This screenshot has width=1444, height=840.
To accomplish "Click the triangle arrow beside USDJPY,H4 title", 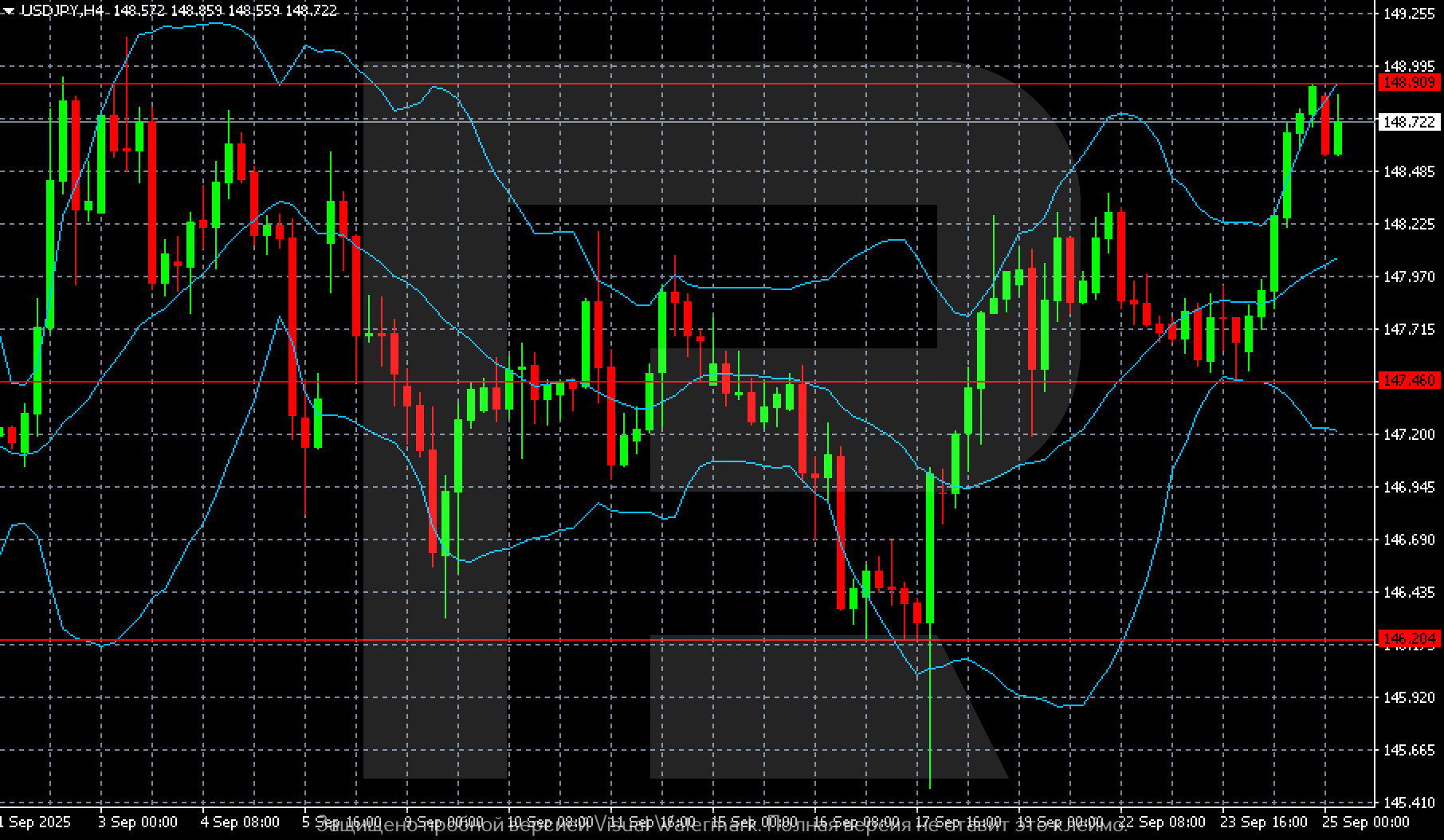I will click(9, 11).
